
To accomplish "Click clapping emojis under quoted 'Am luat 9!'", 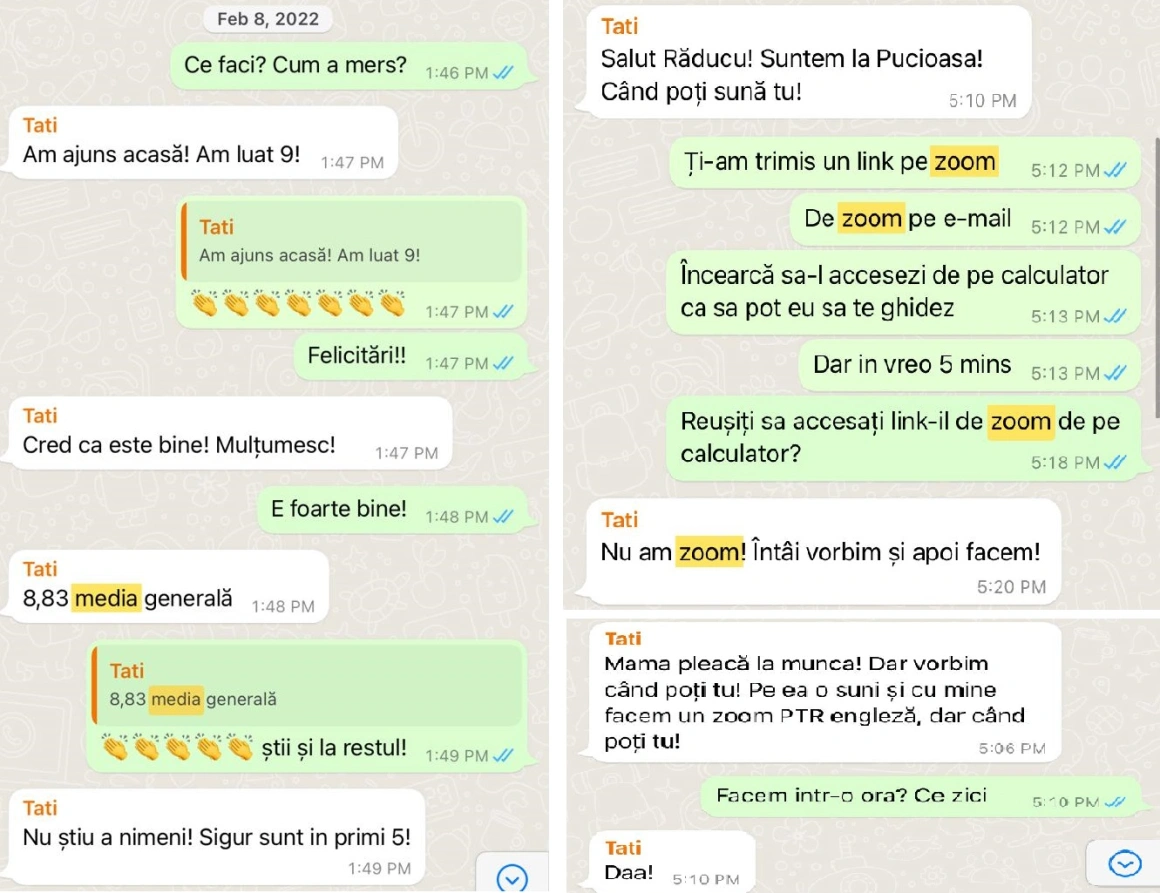I will click(298, 303).
